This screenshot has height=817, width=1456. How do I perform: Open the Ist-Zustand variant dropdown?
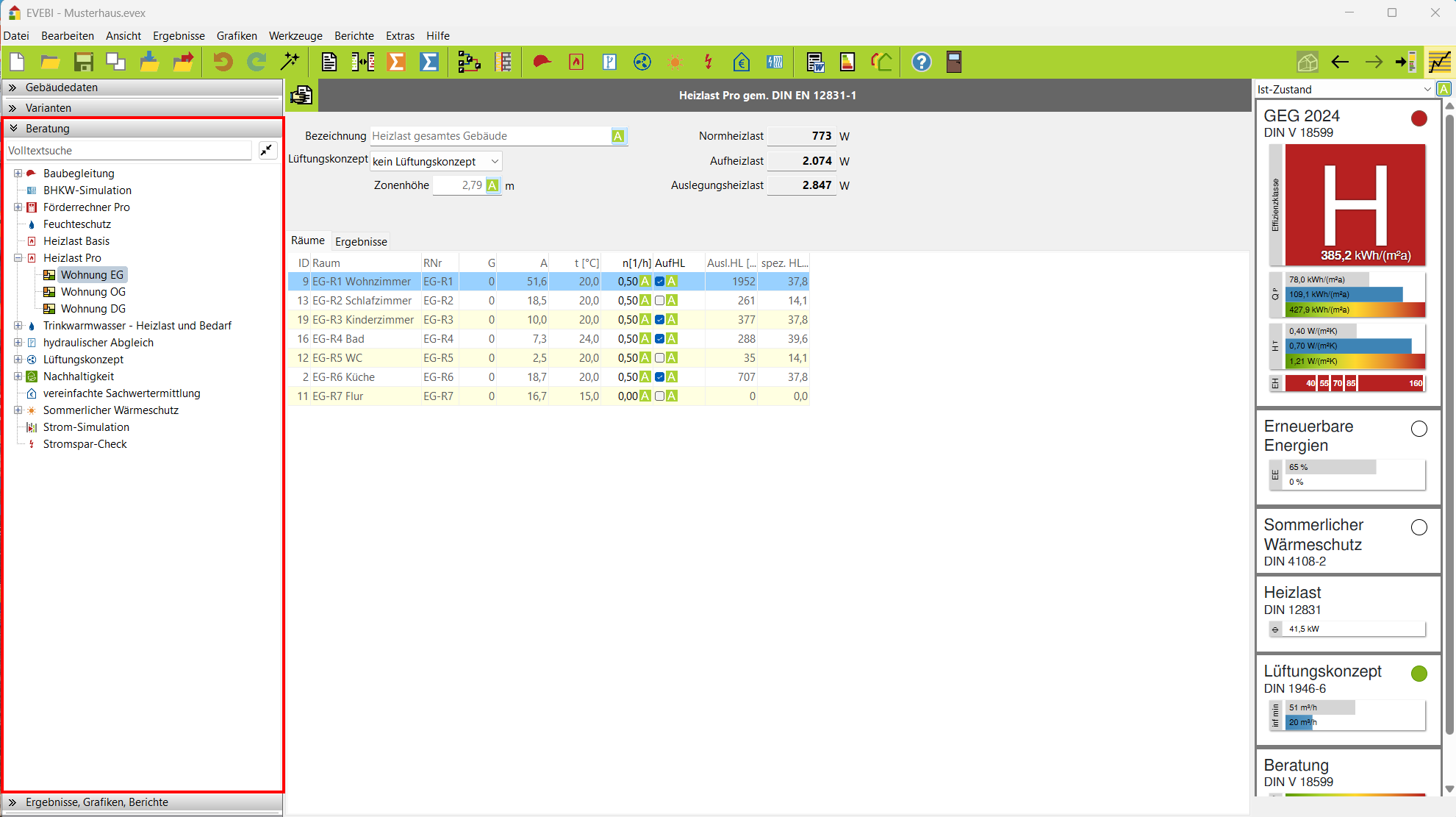1344,90
